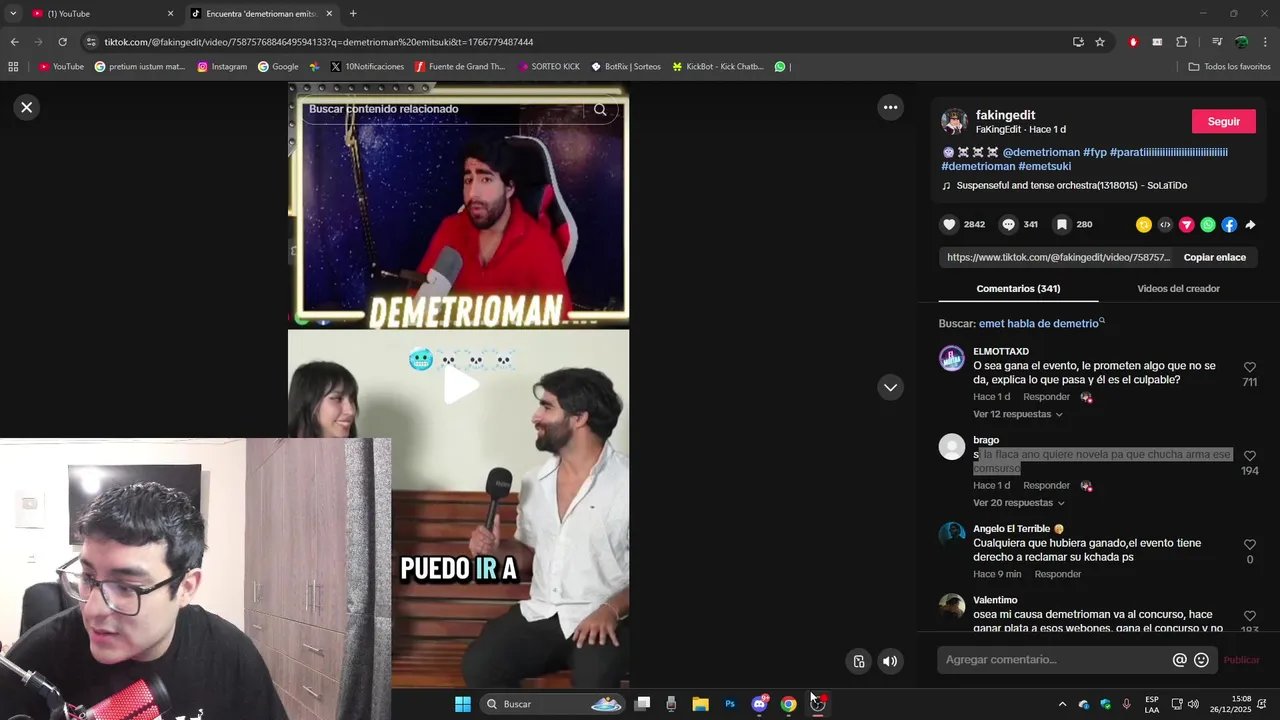1280x720 pixels.
Task: Open emoji picker in comment box
Action: point(1201,660)
